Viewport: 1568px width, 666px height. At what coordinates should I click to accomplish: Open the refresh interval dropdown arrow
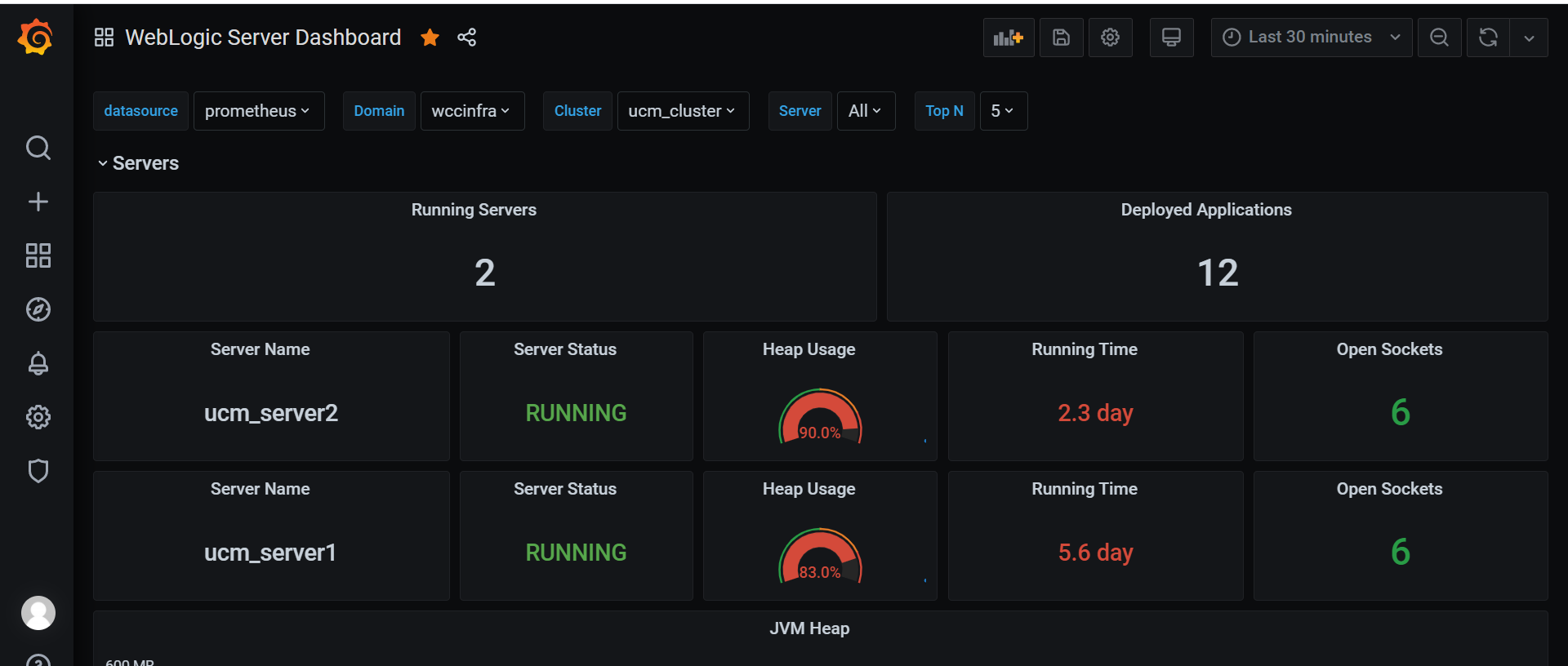coord(1529,38)
